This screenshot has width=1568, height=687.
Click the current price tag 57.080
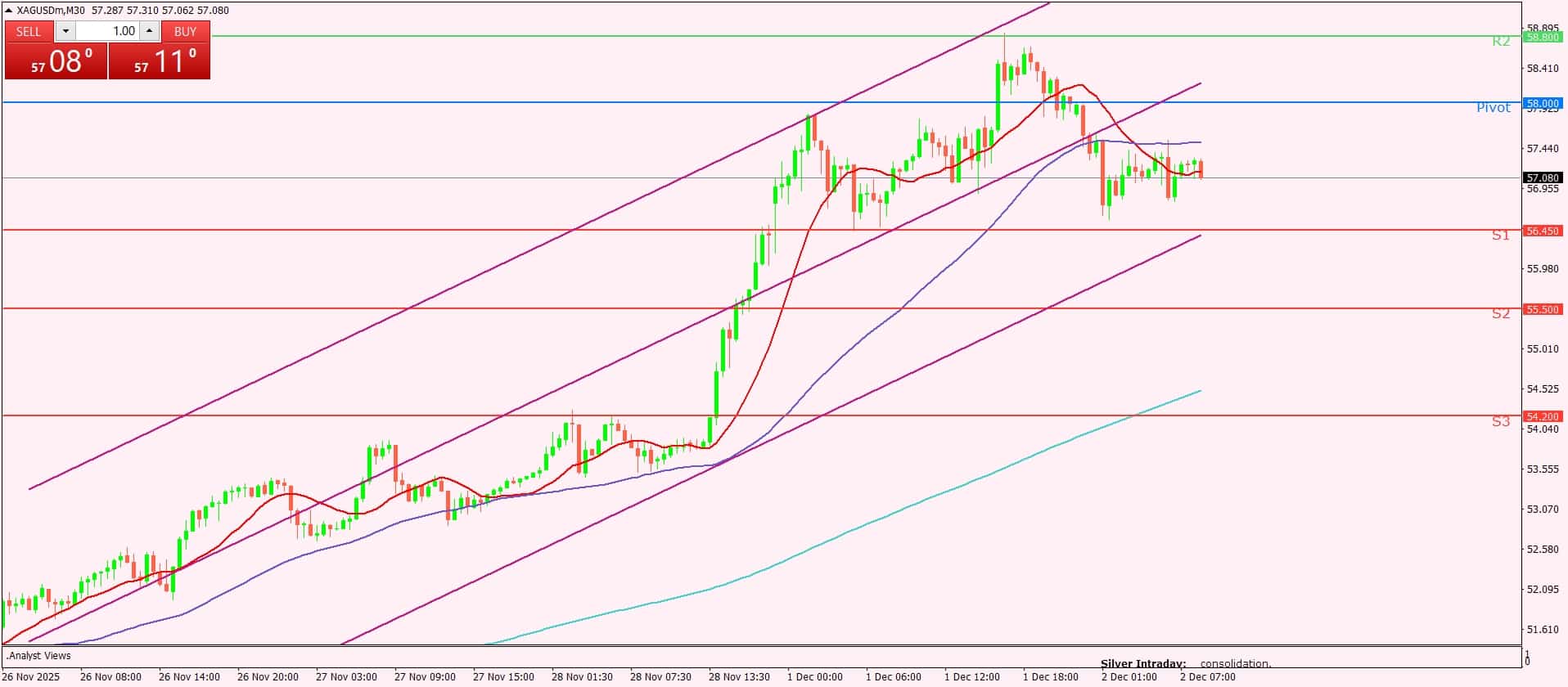[x=1542, y=177]
